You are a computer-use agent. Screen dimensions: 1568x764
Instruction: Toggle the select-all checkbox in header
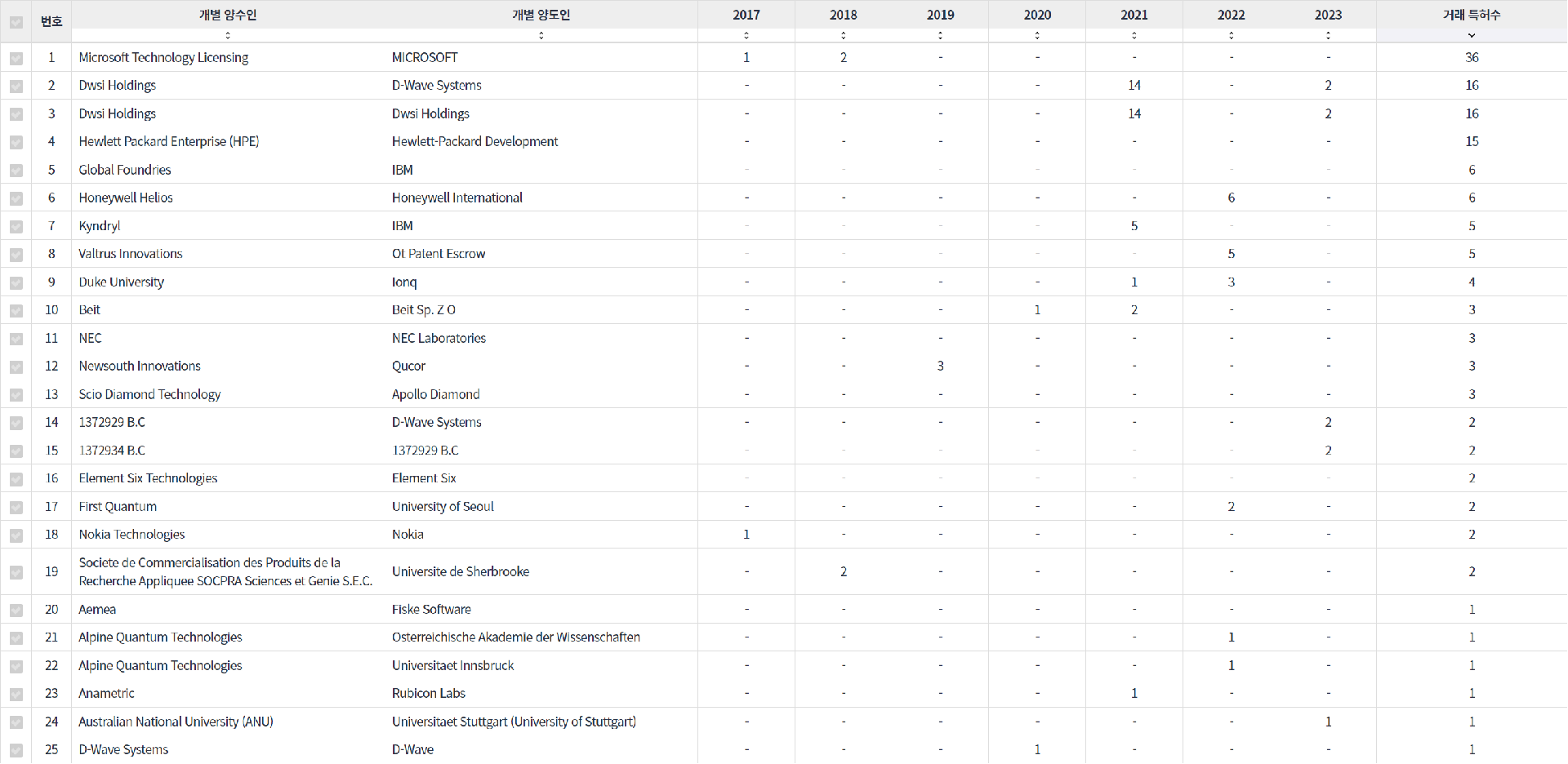[x=16, y=23]
